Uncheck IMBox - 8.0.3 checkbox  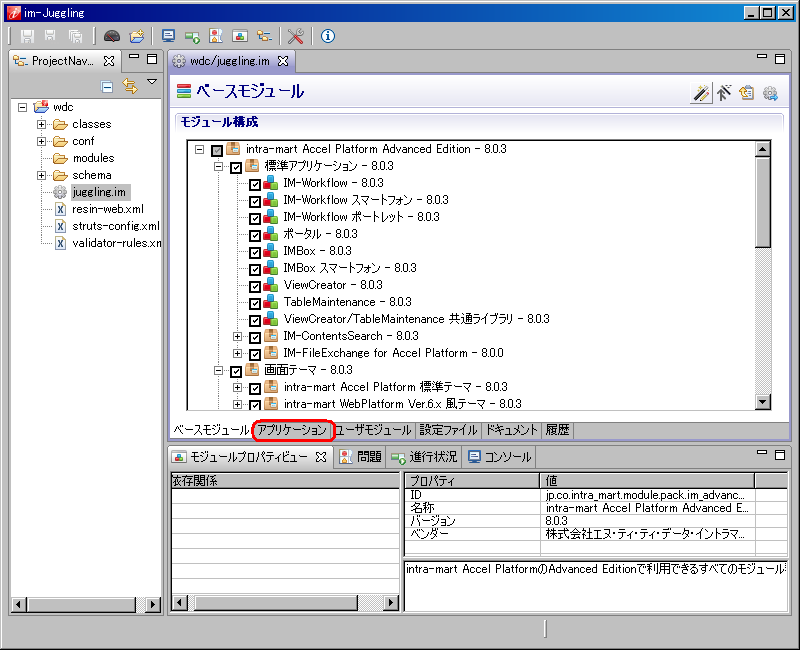[x=255, y=253]
